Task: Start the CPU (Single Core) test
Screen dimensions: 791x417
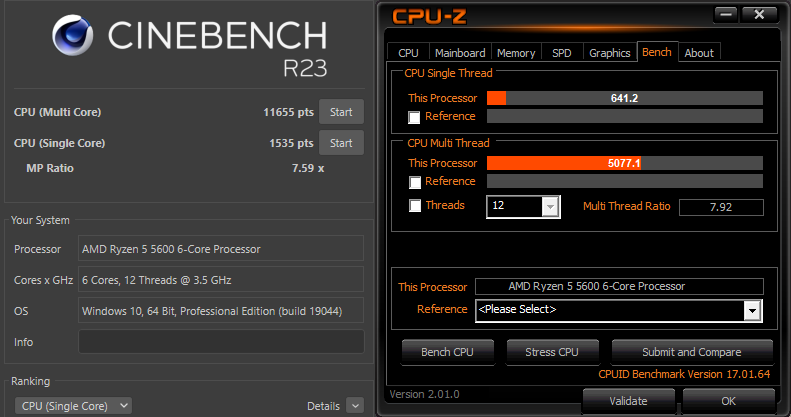Action: 341,143
